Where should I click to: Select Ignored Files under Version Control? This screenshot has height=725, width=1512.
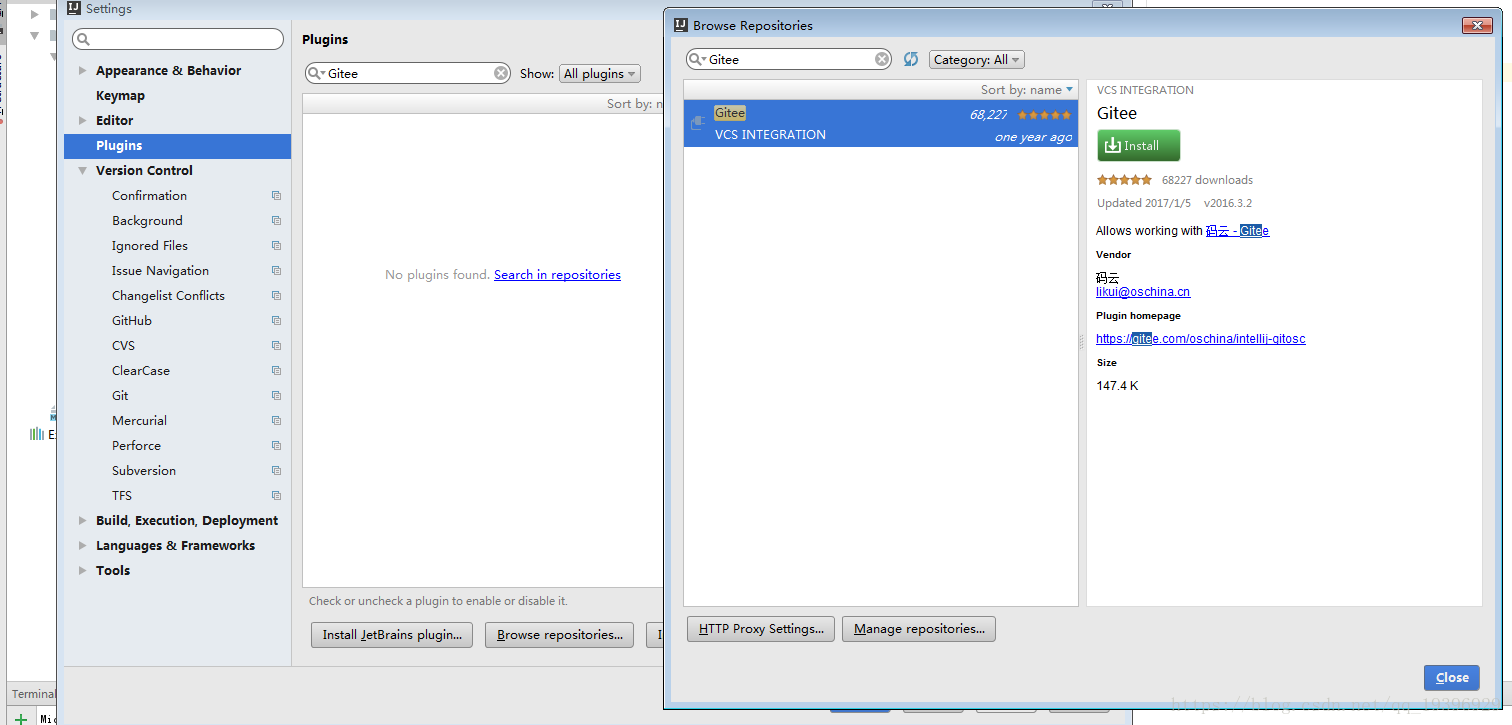150,246
